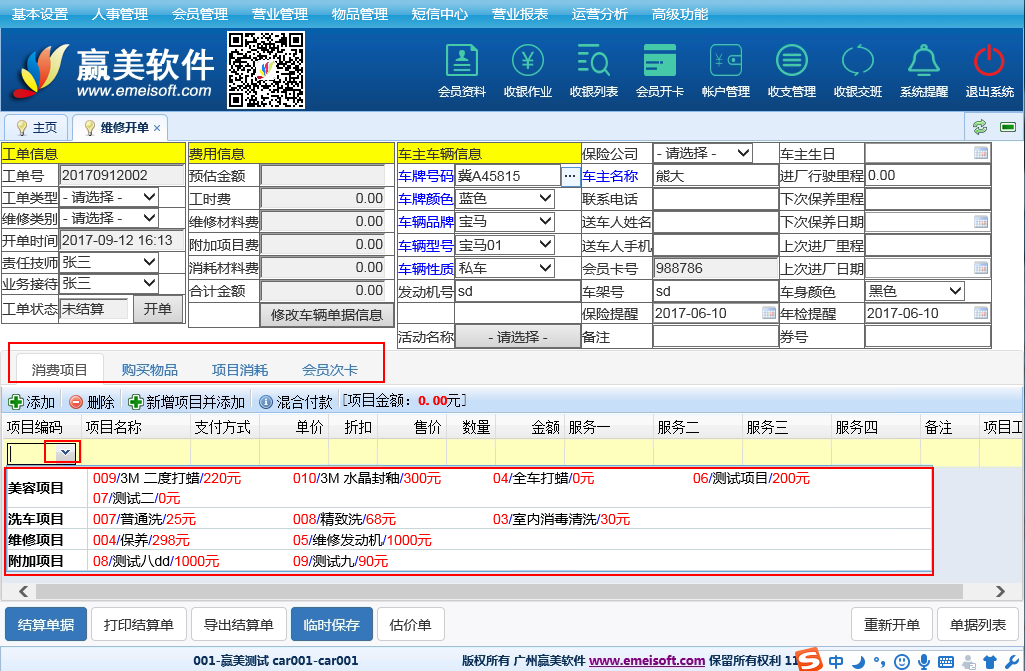This screenshot has width=1025, height=671.
Task: Open the 系统提醒 bell notification icon
Action: (x=923, y=70)
